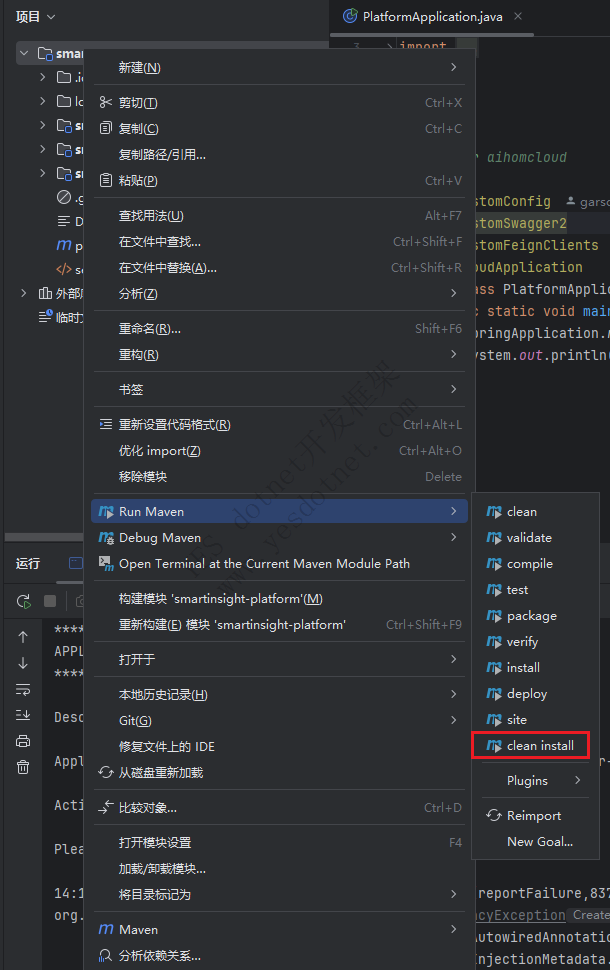Click the rerun icon in the Run panel
The width and height of the screenshot is (610, 970).
click(x=24, y=601)
